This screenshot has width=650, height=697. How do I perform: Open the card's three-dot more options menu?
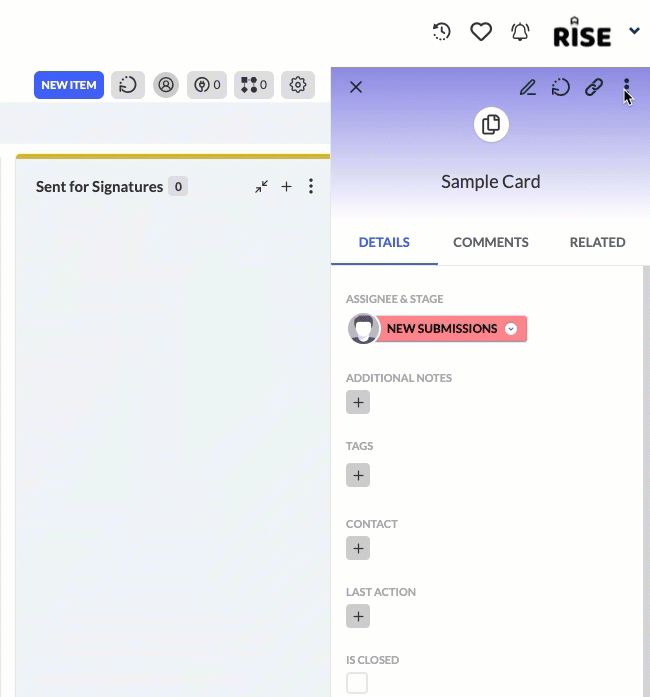pos(626,86)
